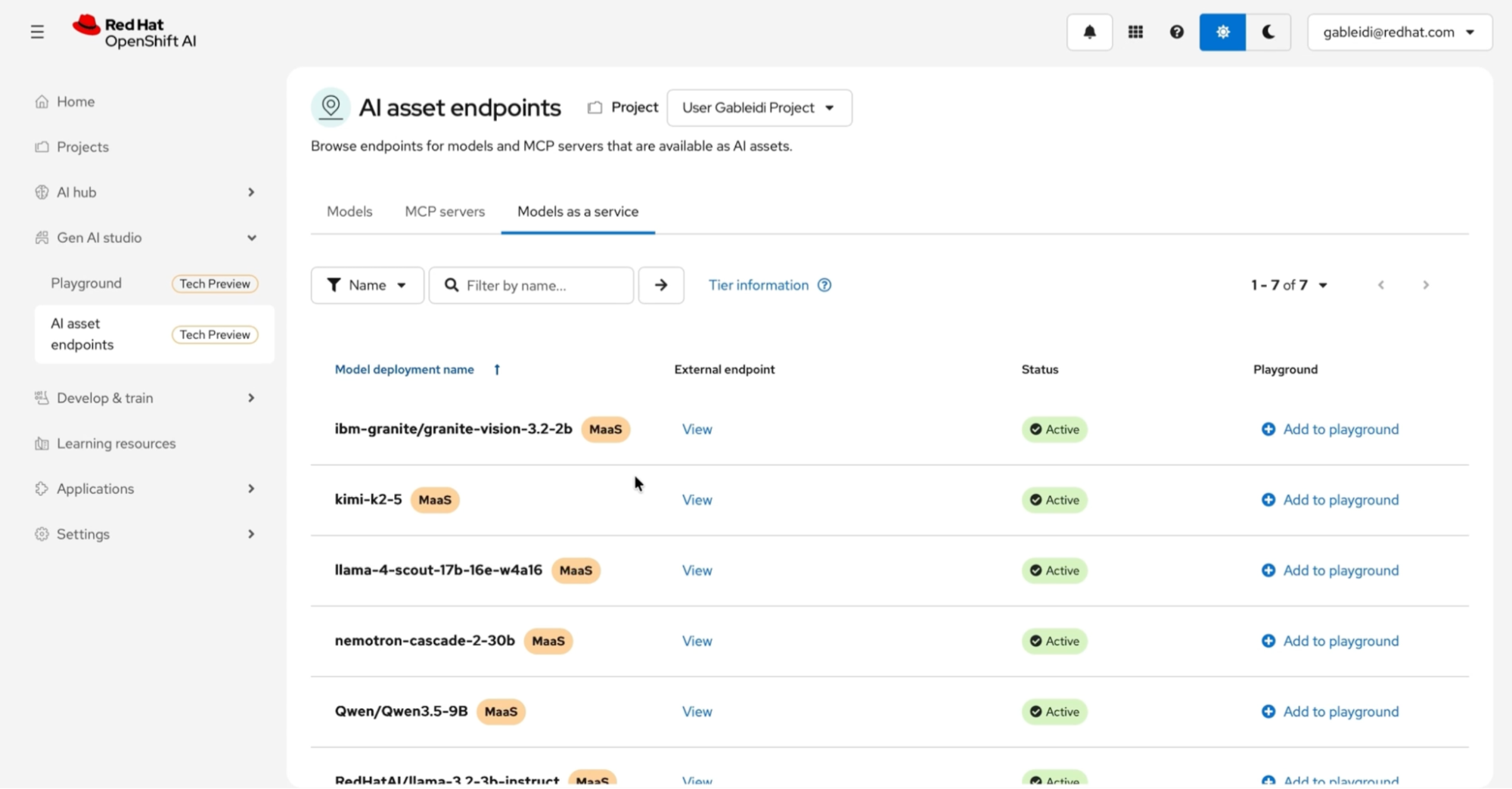Switch to the MCP servers tab
Viewport: 1512px width, 789px height.
pyautogui.click(x=445, y=211)
